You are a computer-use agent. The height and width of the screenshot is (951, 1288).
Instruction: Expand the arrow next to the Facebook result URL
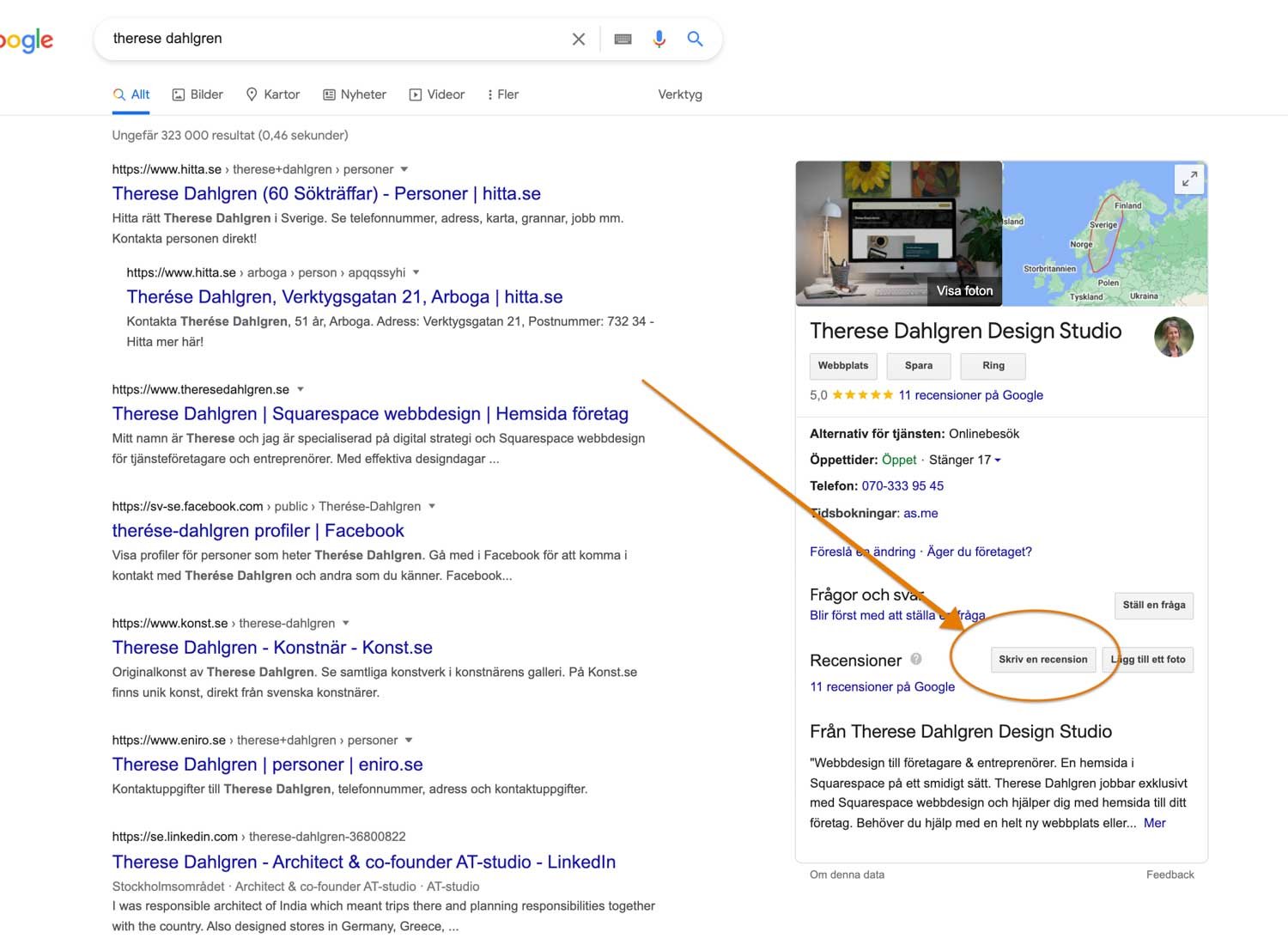click(x=433, y=506)
